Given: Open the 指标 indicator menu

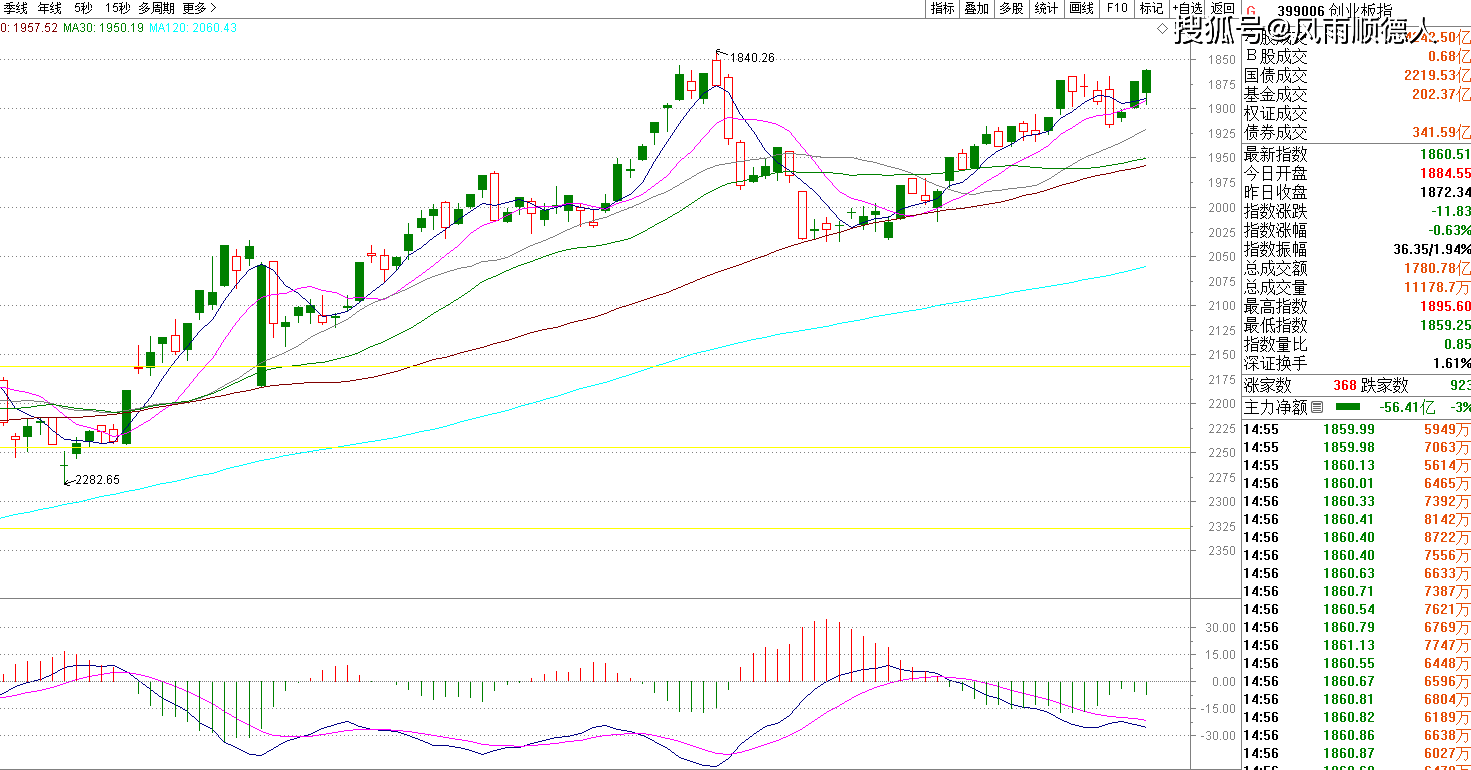Looking at the screenshot, I should point(942,8).
